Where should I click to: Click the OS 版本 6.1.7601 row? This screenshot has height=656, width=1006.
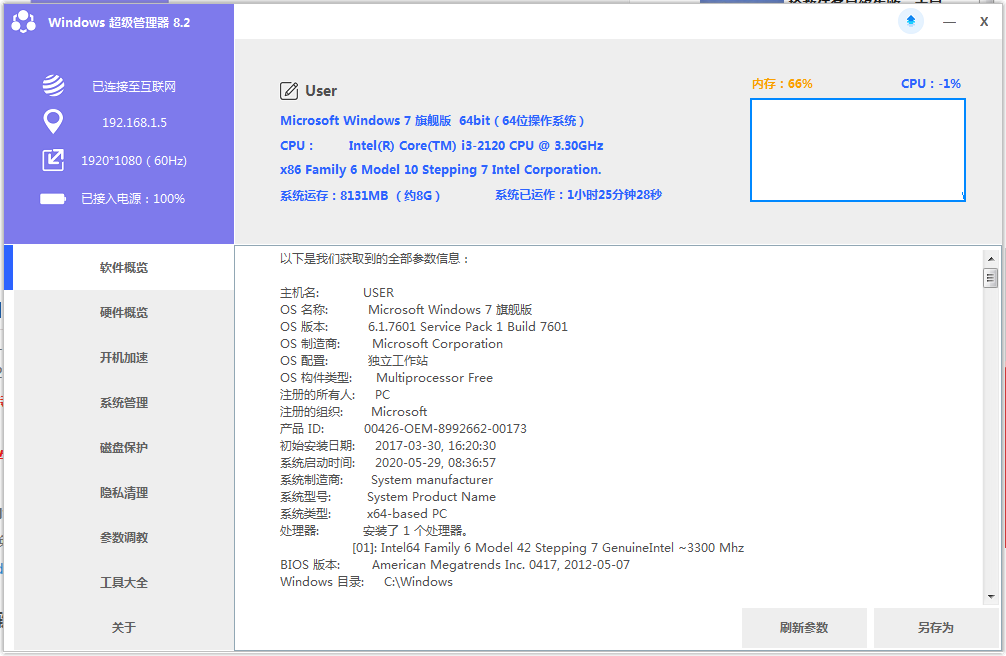click(x=423, y=327)
